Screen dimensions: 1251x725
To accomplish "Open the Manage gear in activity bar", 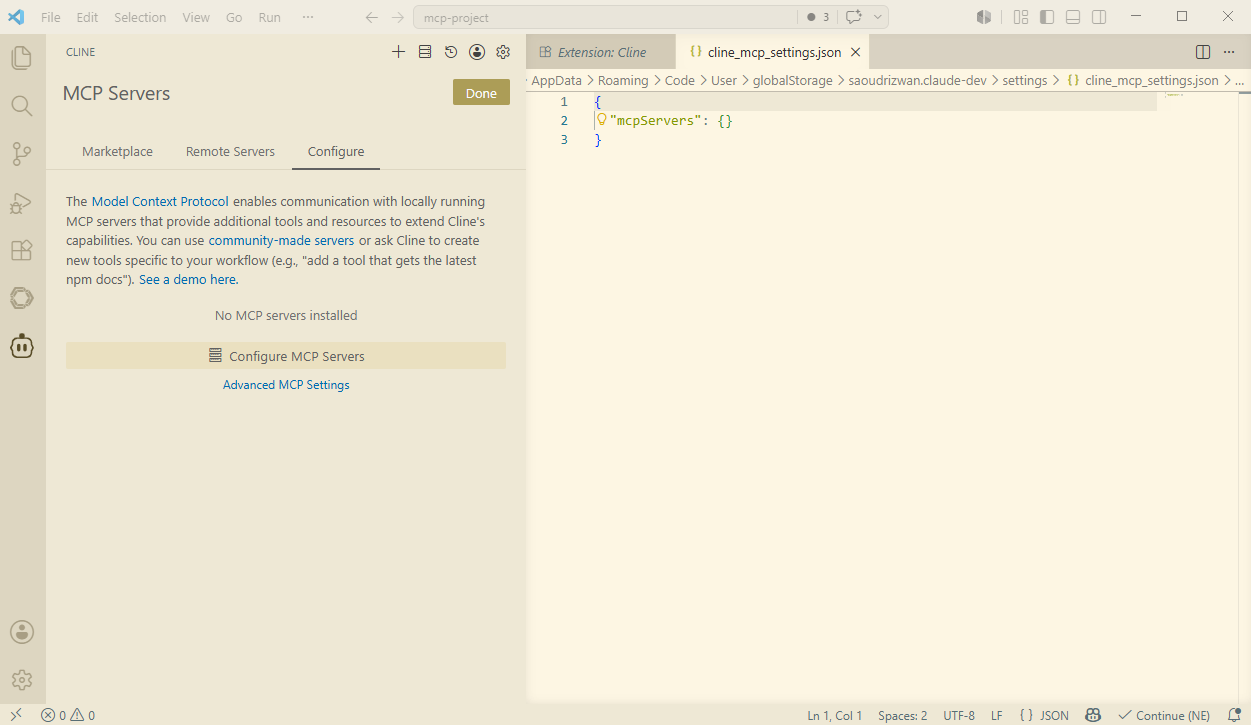I will pos(22,680).
